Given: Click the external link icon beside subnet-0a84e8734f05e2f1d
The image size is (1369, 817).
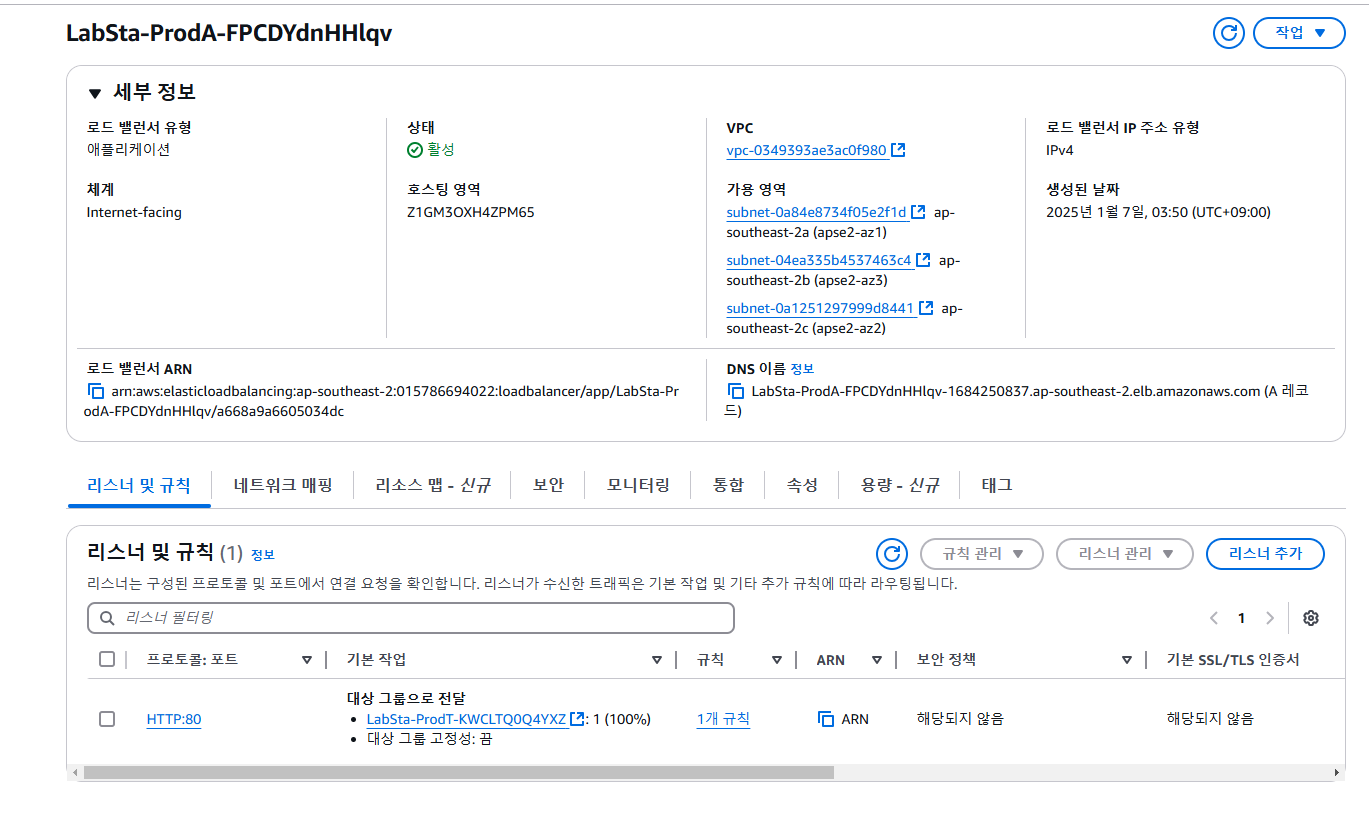Looking at the screenshot, I should pos(918,212).
